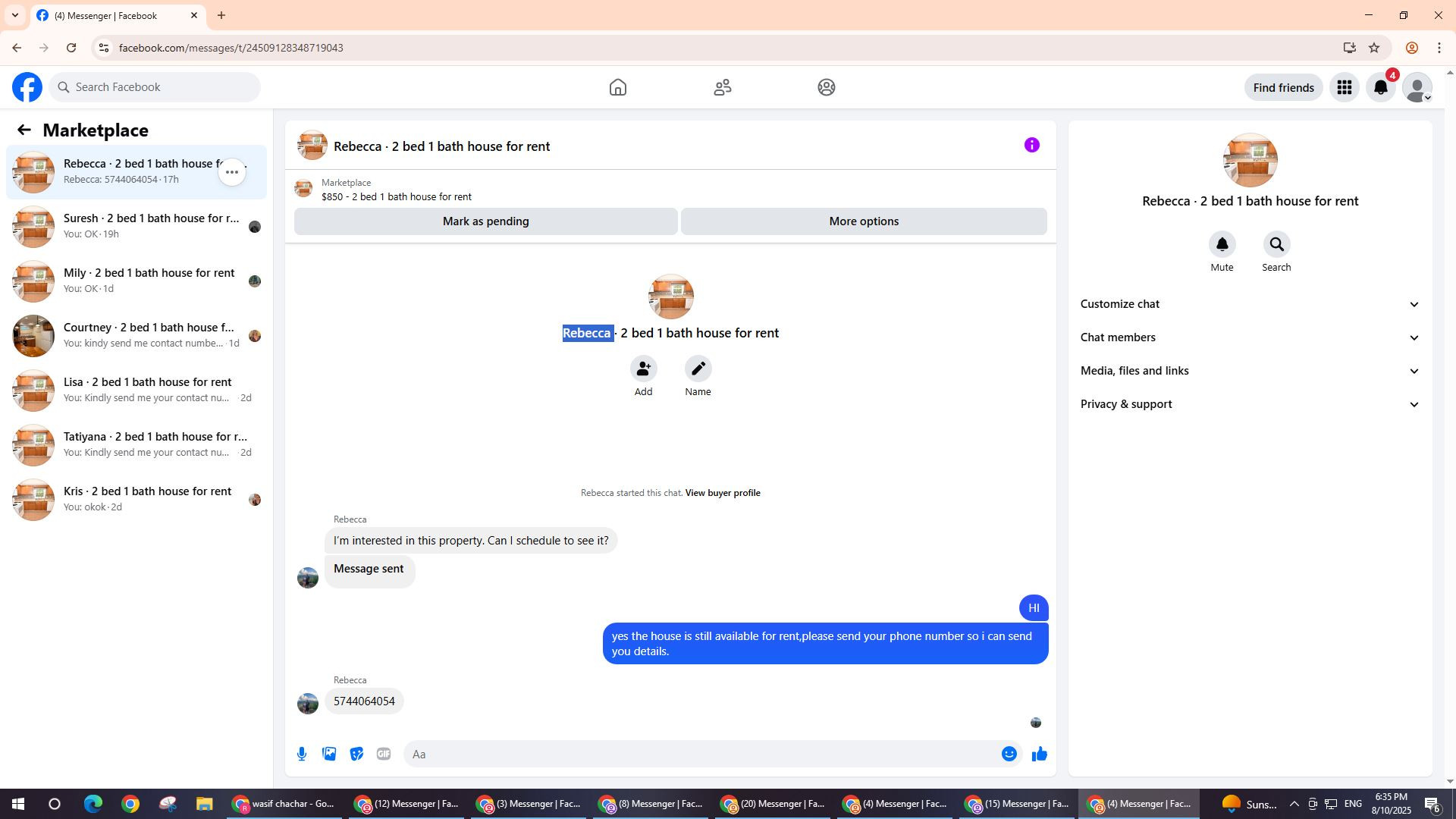This screenshot has width=1456, height=819.
Task: Go to the Facebook Home tab
Action: pyautogui.click(x=617, y=87)
